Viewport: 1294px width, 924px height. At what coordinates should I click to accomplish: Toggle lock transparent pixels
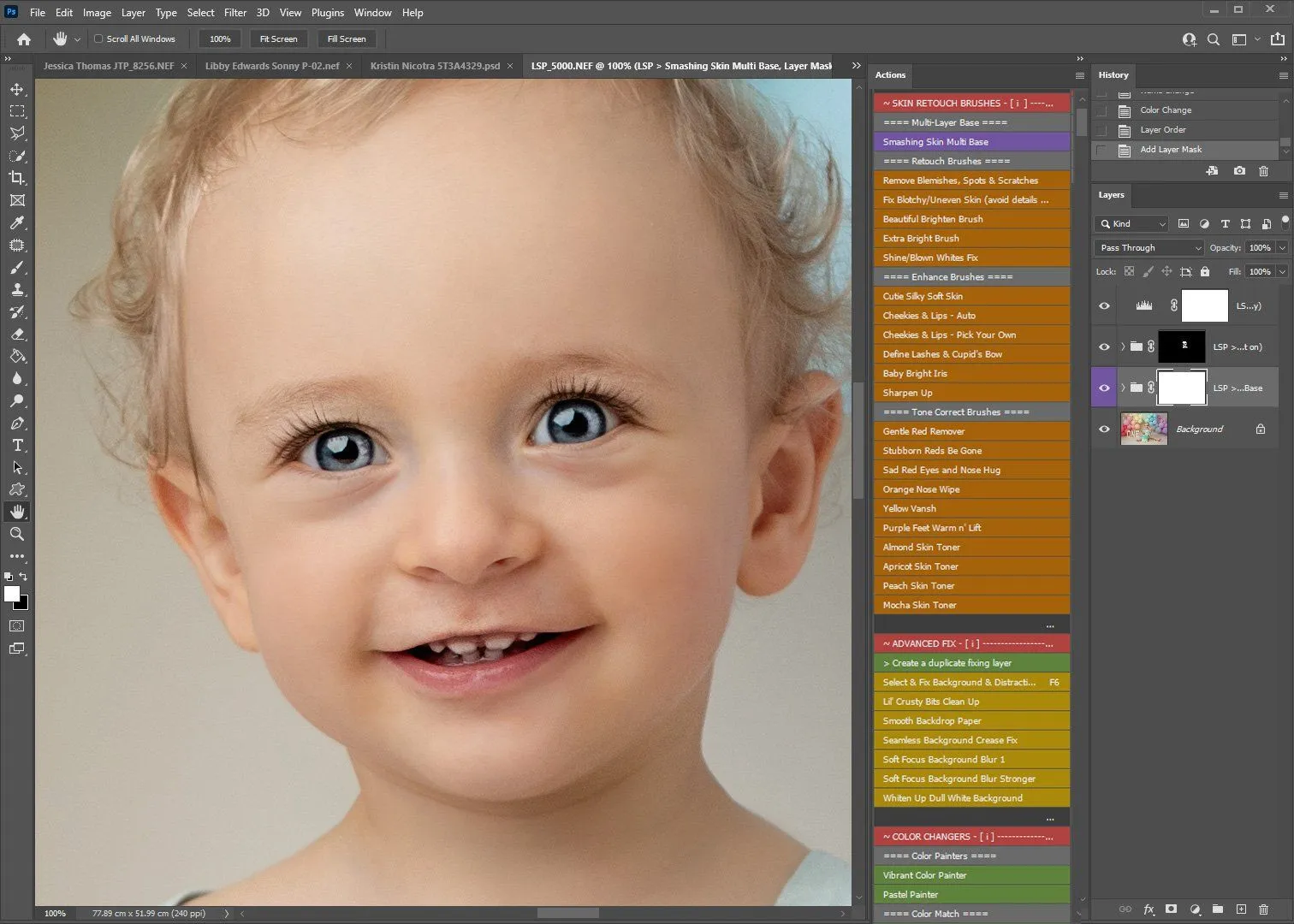(x=1129, y=271)
